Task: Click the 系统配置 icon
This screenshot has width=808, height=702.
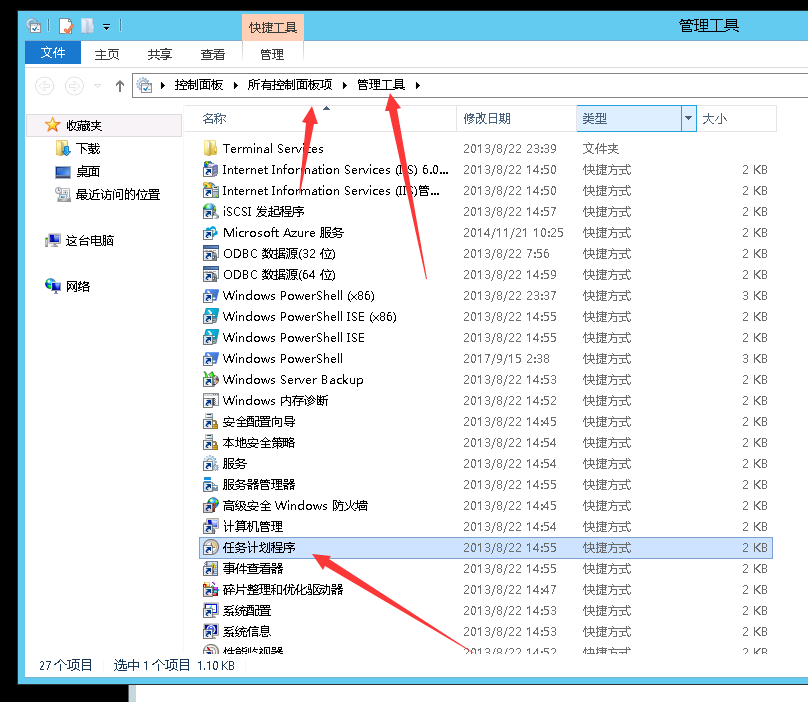Action: [210, 611]
